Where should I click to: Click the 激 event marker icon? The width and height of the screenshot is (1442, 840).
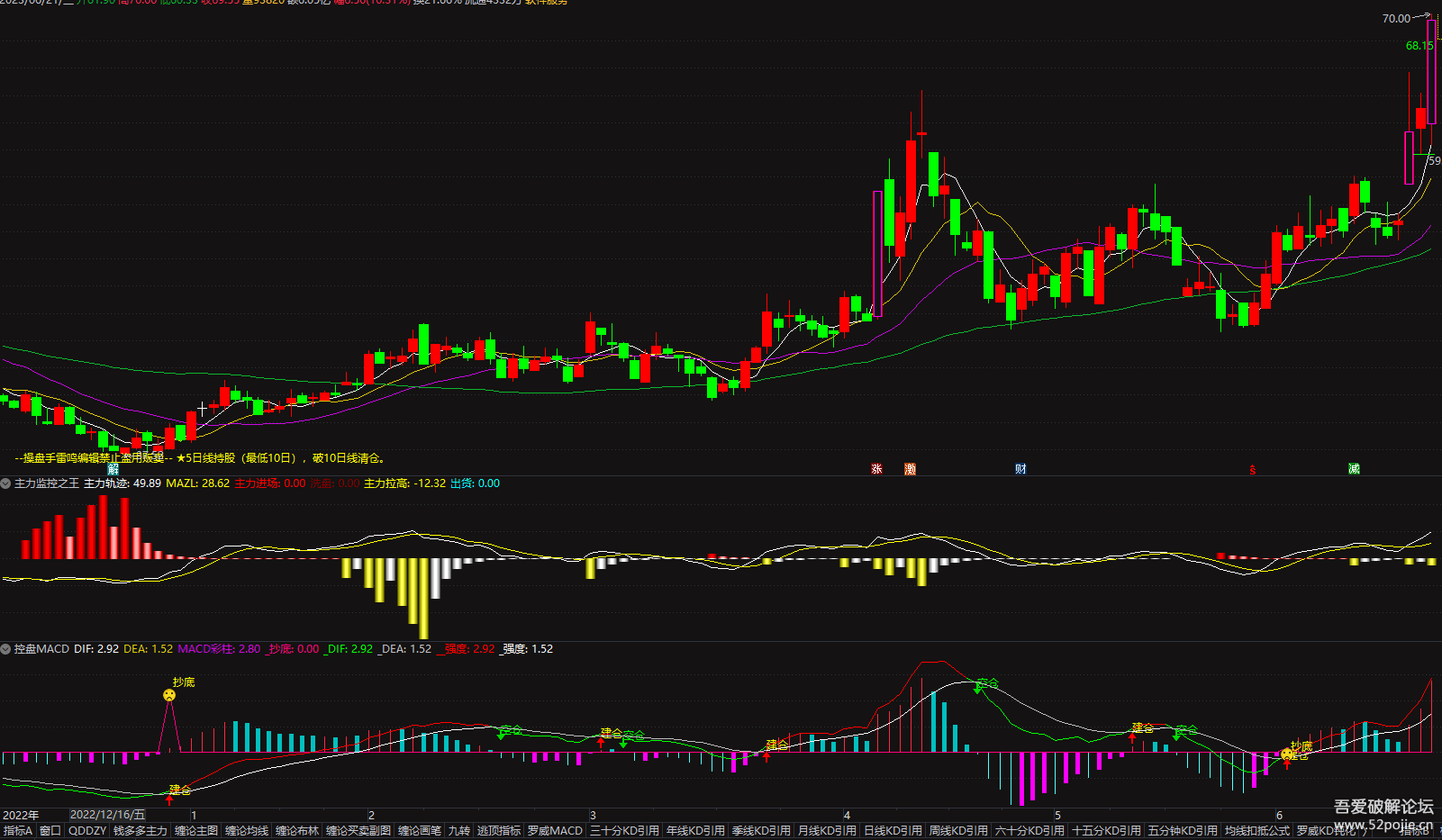910,469
